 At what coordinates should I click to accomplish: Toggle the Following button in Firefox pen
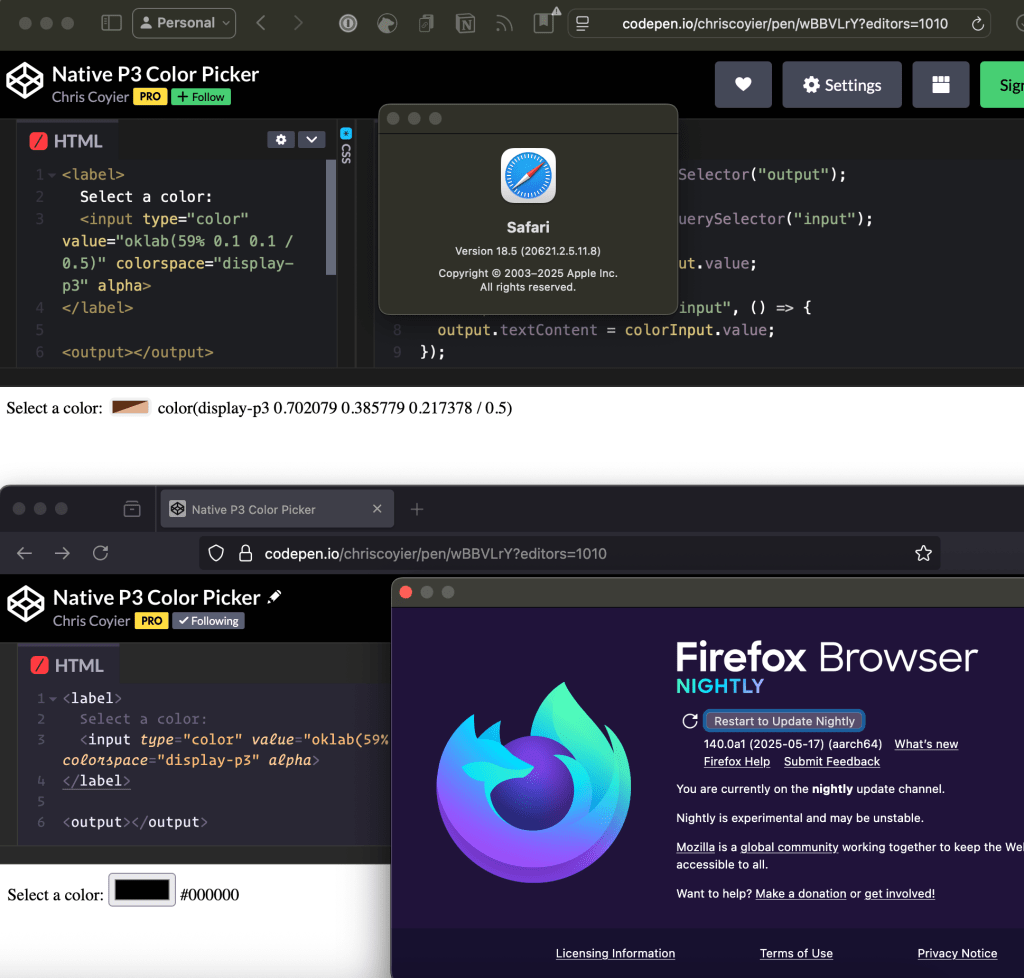click(208, 621)
